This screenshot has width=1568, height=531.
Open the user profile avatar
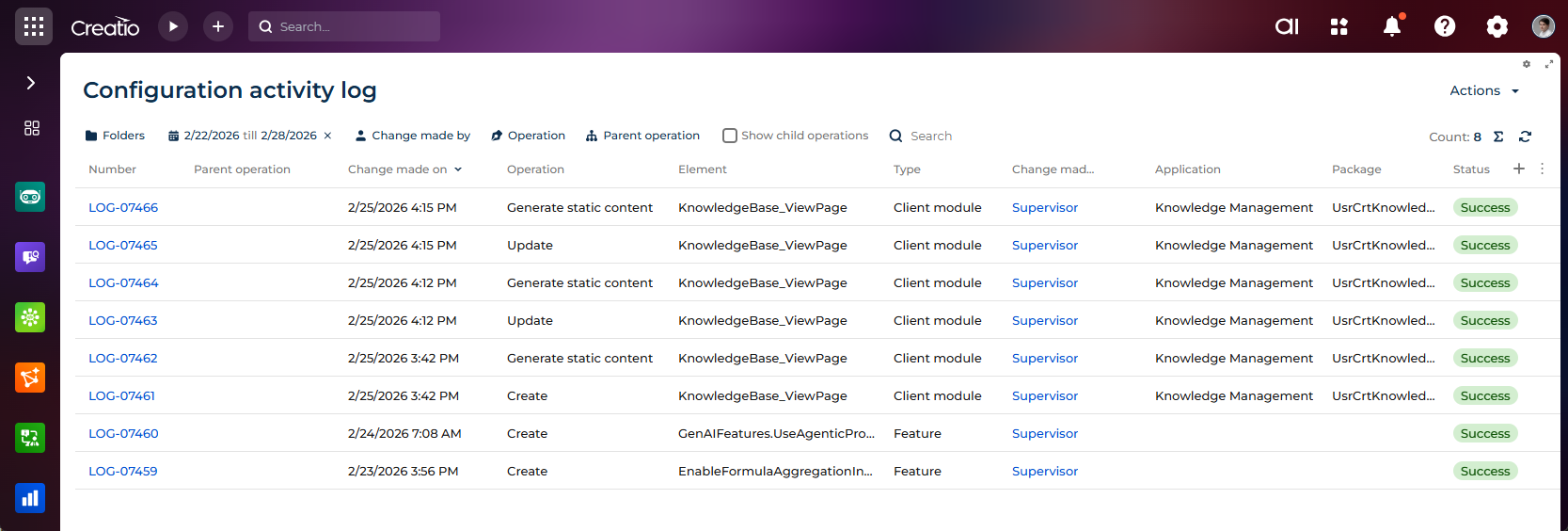pyautogui.click(x=1543, y=26)
